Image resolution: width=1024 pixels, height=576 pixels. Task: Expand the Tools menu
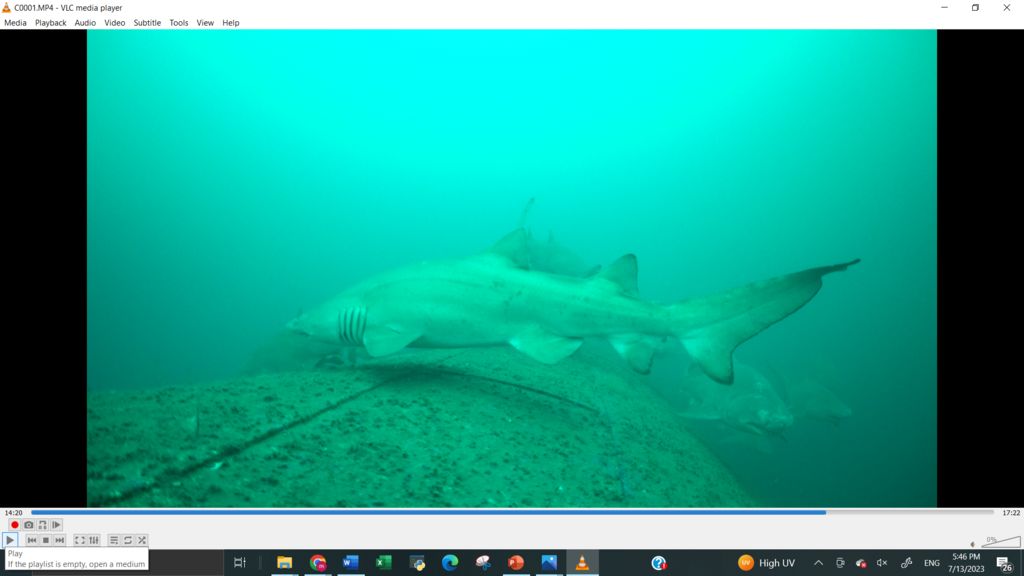click(178, 23)
